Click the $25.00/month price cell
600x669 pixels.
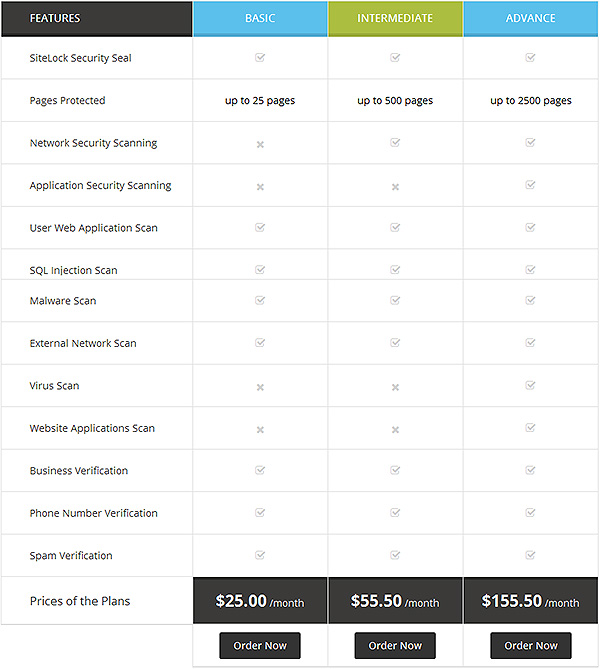click(260, 601)
